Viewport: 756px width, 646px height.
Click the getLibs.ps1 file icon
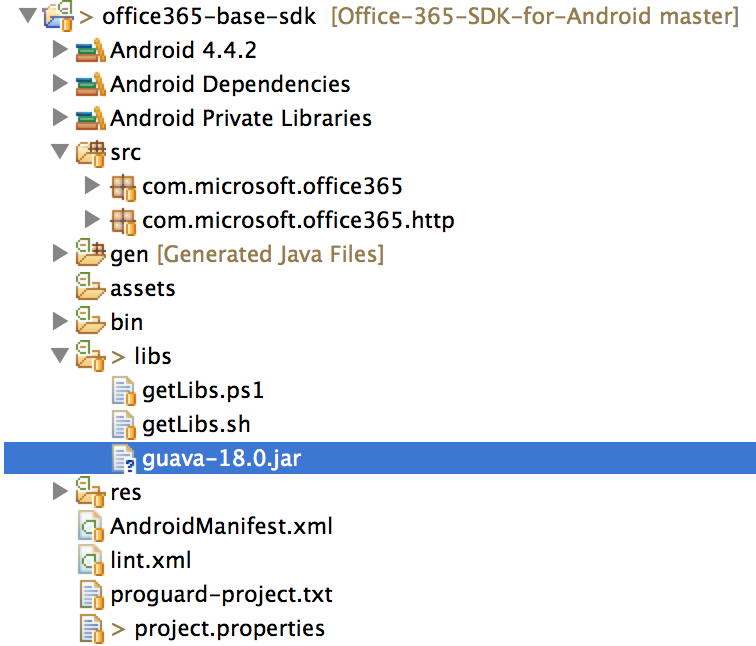(x=123, y=390)
